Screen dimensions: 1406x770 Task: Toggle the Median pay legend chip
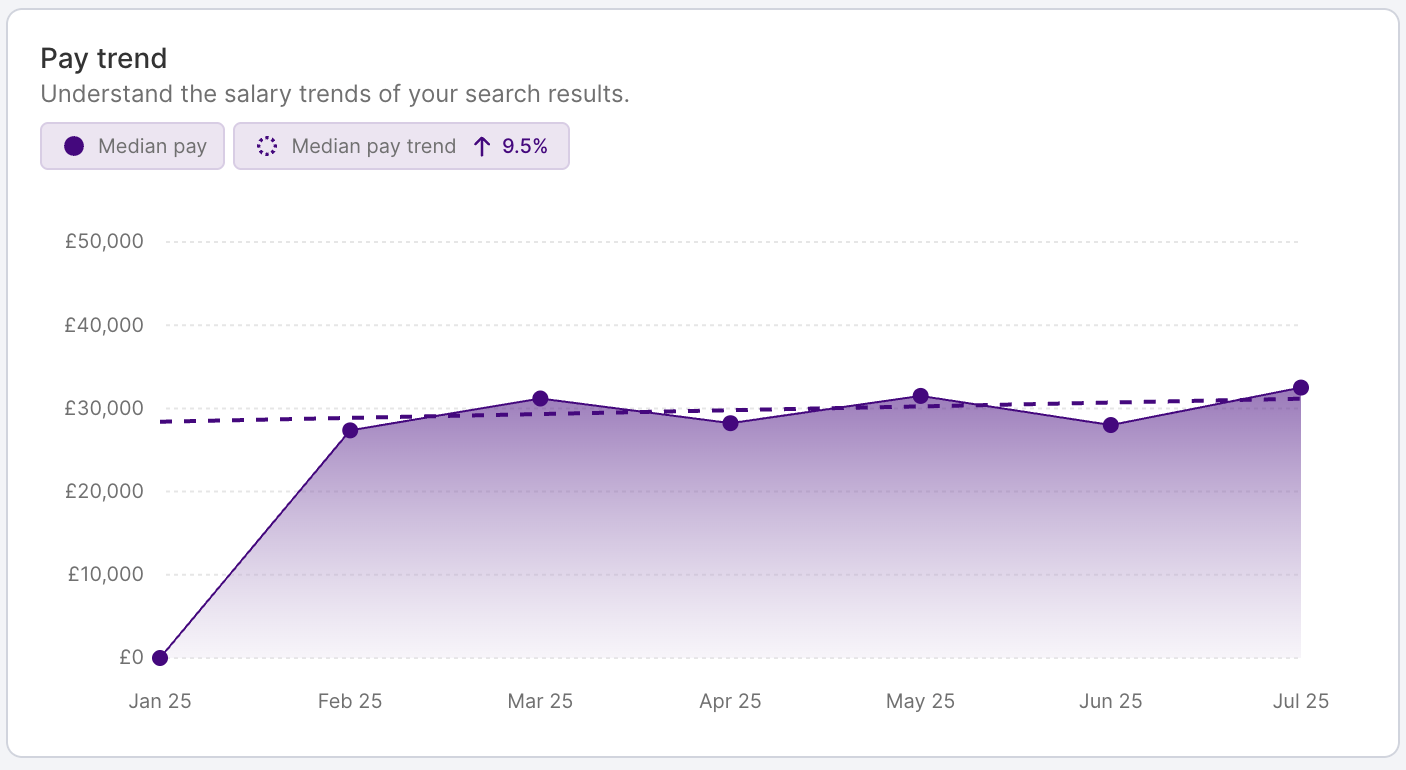pos(132,146)
